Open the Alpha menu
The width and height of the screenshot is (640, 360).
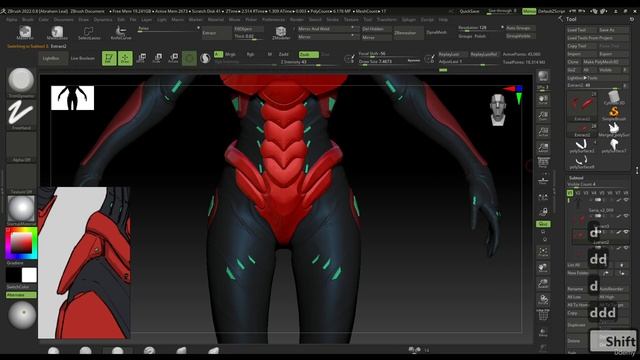click(12, 20)
